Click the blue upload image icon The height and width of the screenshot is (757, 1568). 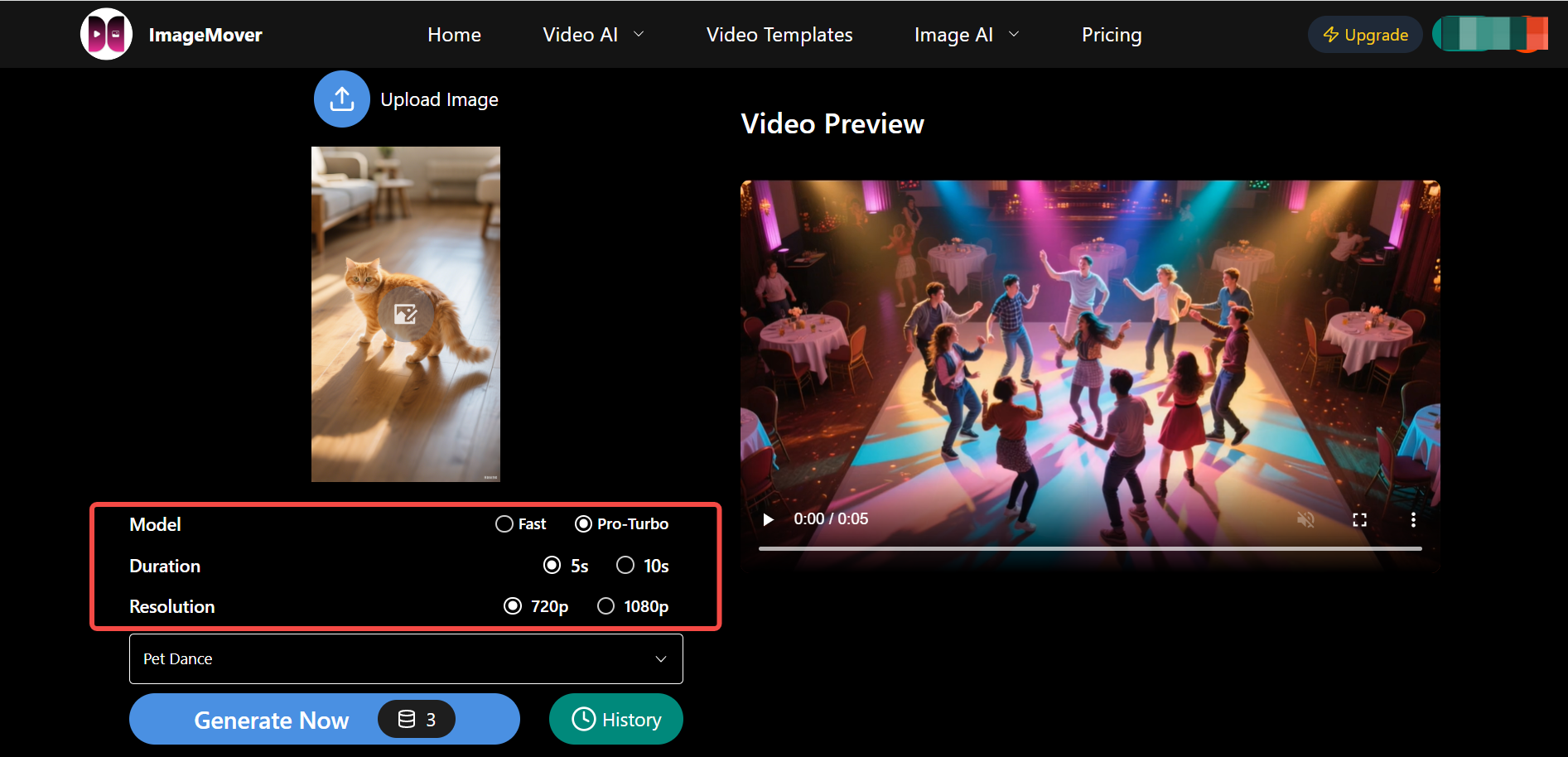(341, 99)
